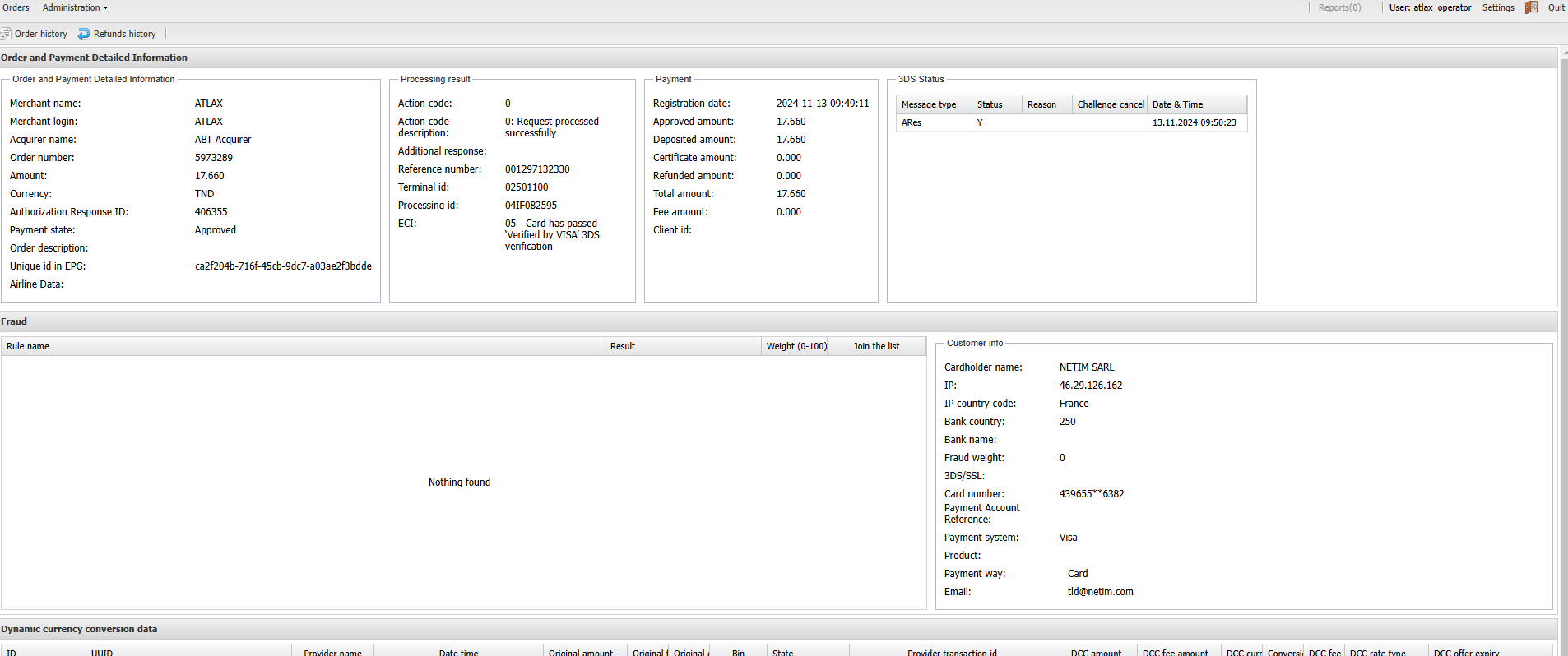Screen dimensions: 1568x656
Task: Click the Weight (0-100) column header
Action: pyautogui.click(x=796, y=346)
